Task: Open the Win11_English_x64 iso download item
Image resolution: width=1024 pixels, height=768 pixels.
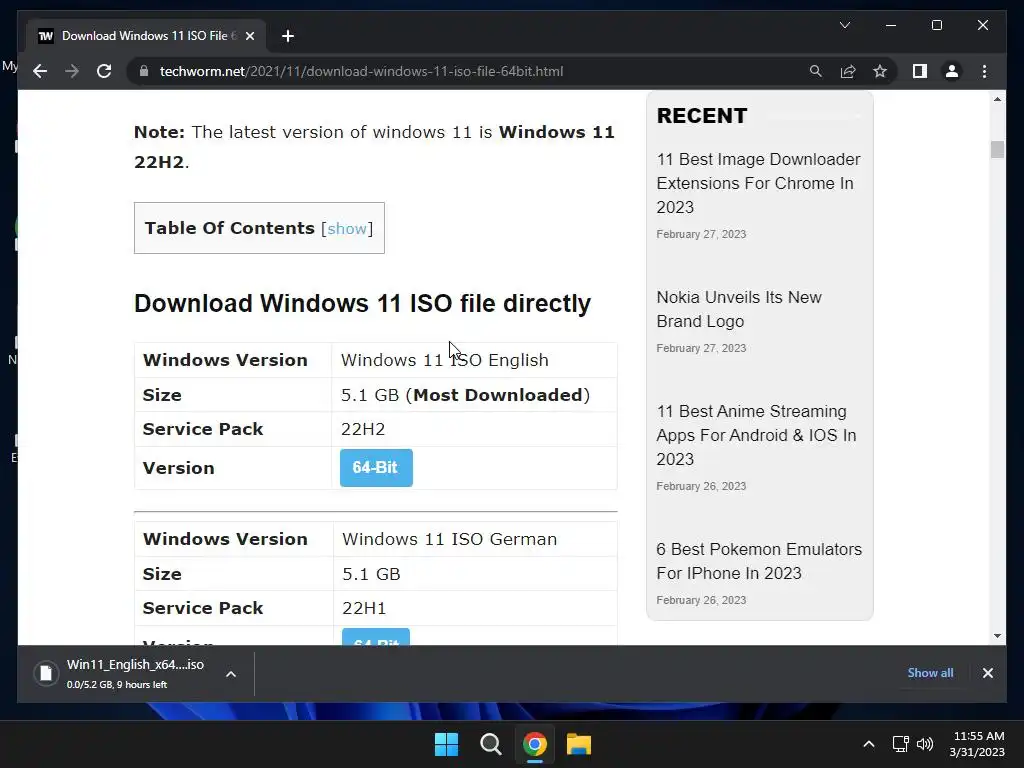Action: [x=135, y=673]
